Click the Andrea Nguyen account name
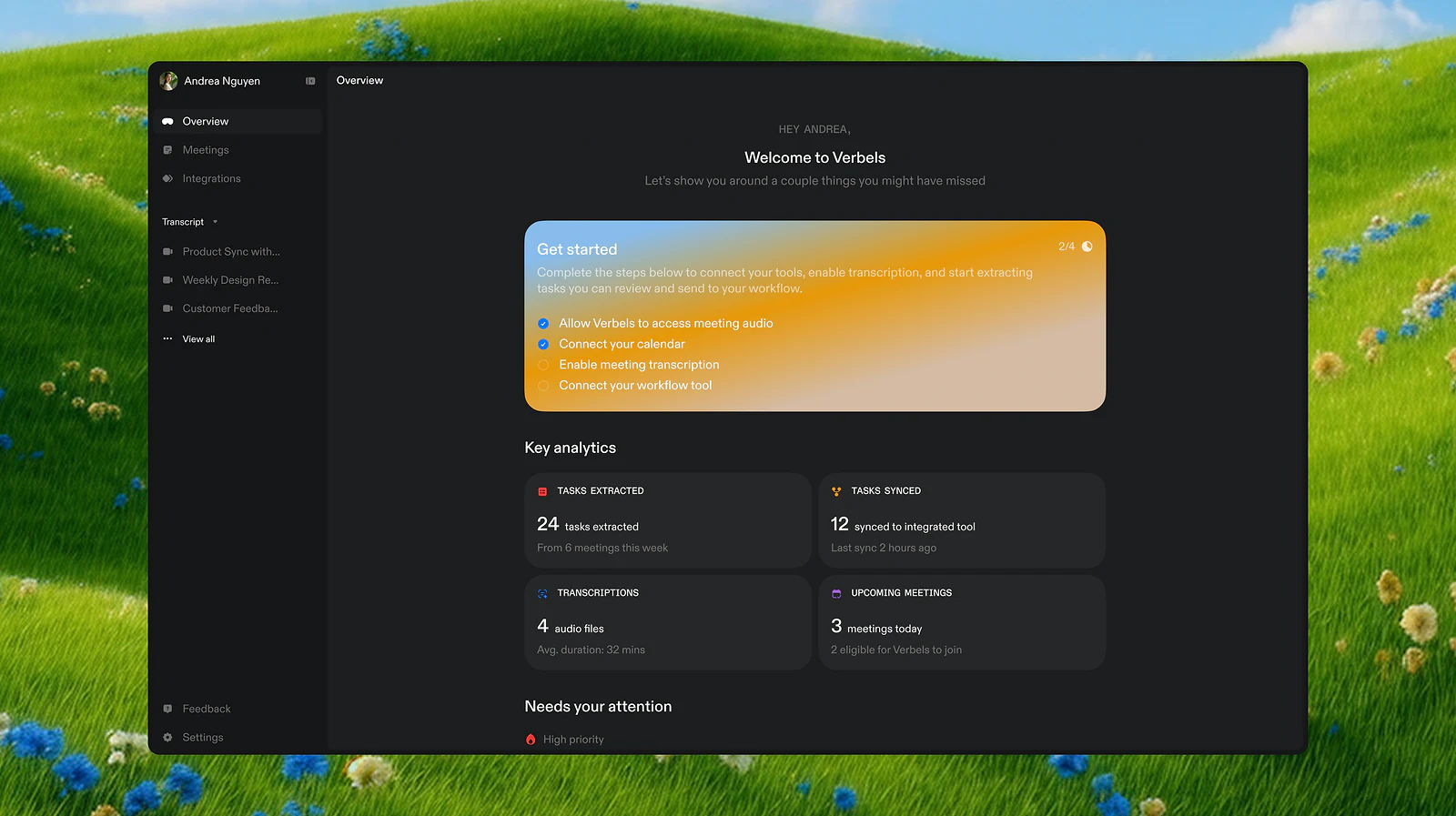Viewport: 1456px width, 816px height. point(222,81)
